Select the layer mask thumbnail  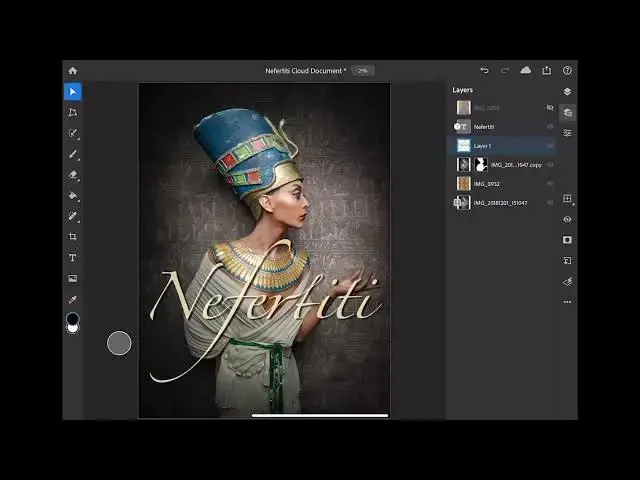[x=481, y=165]
